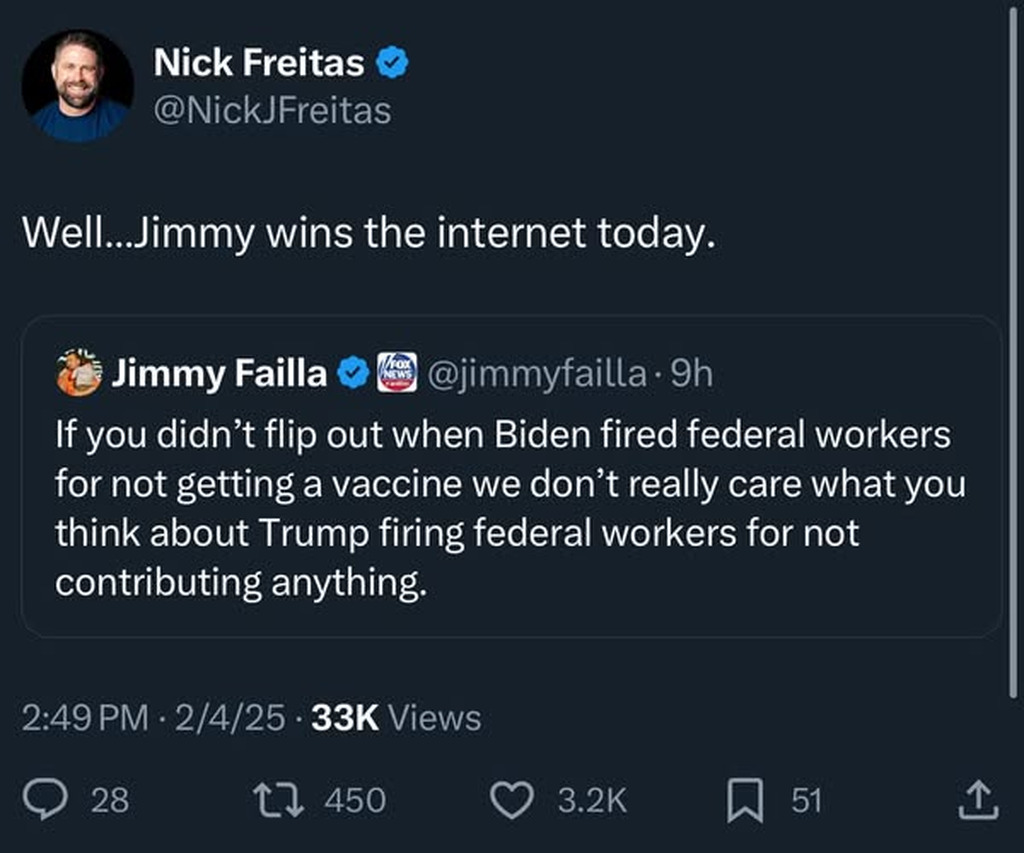Visit the @NickJFreitas handle
This screenshot has height=853, width=1024.
click(x=271, y=110)
